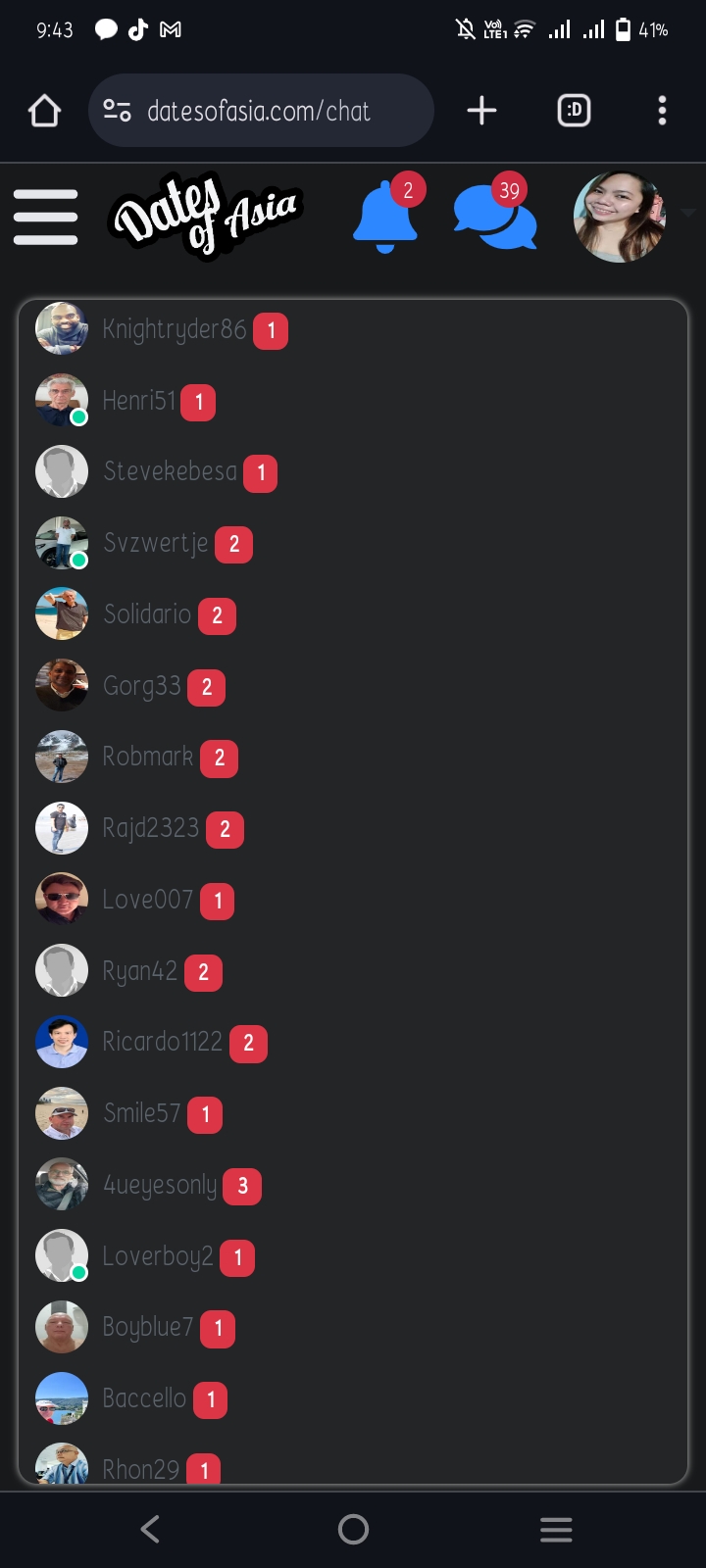Image resolution: width=706 pixels, height=1568 pixels.
Task: Open a new browser tab with plus
Action: pos(481,111)
